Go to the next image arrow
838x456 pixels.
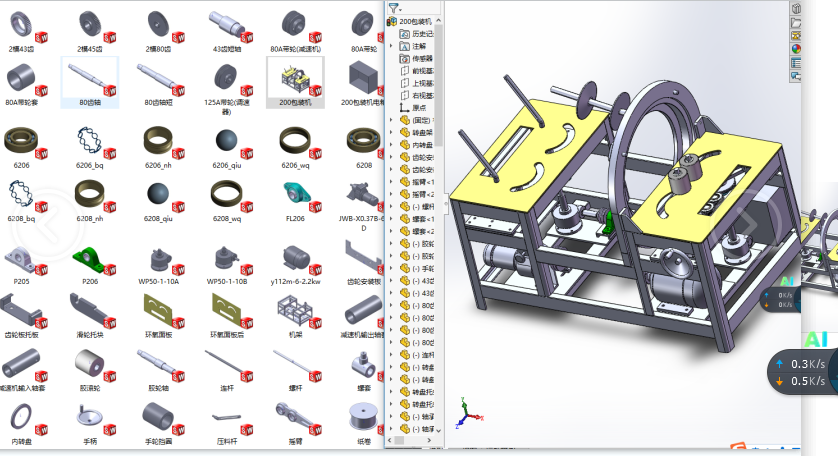(746, 223)
